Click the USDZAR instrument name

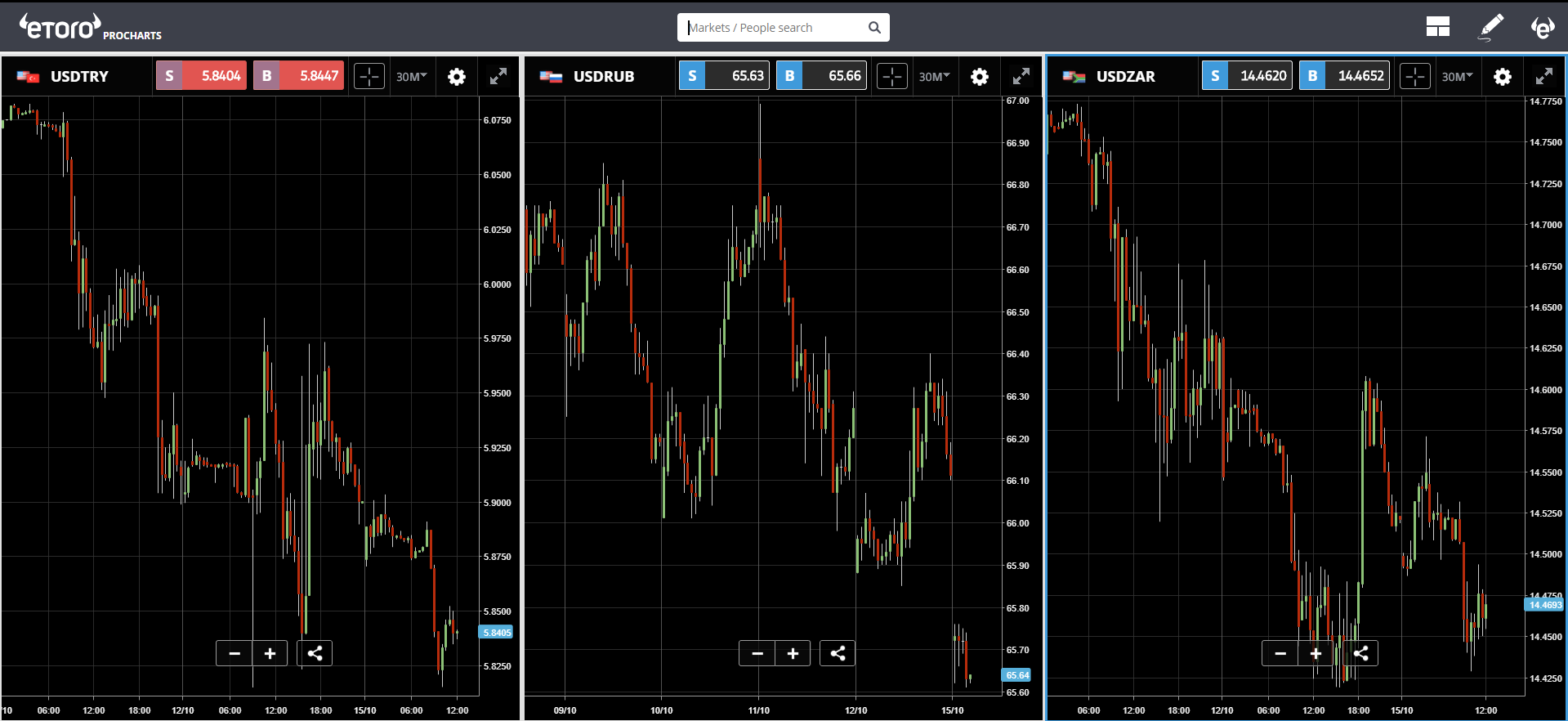pyautogui.click(x=1126, y=77)
